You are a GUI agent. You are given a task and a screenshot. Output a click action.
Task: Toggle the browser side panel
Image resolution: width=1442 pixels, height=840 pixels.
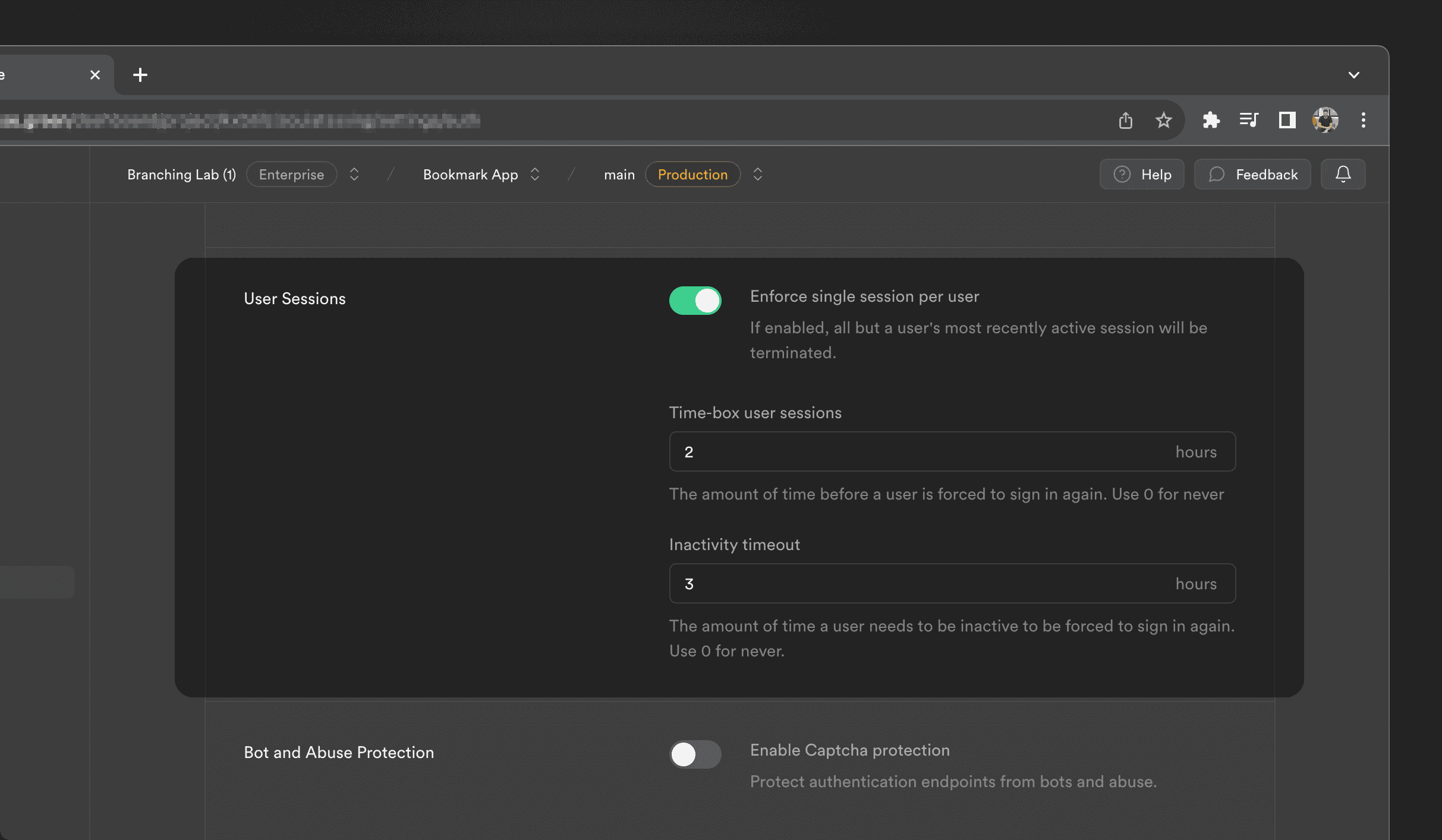[x=1287, y=121]
